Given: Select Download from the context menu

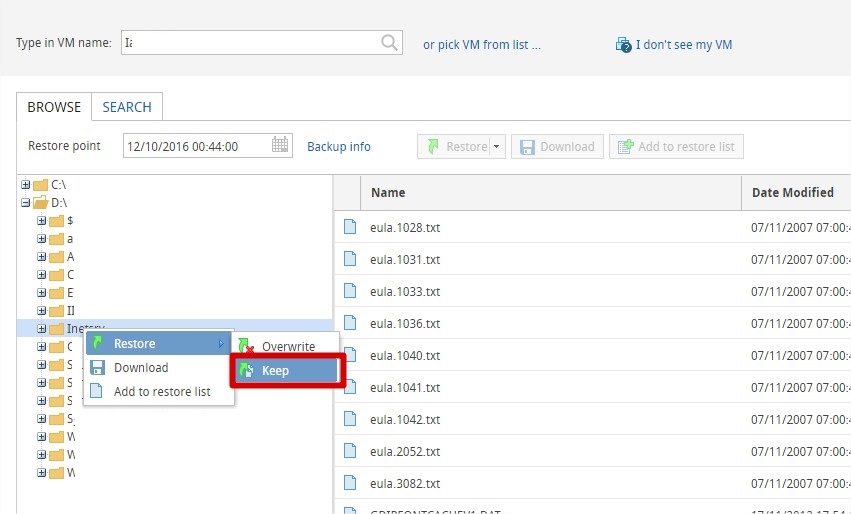Looking at the screenshot, I should click(141, 367).
